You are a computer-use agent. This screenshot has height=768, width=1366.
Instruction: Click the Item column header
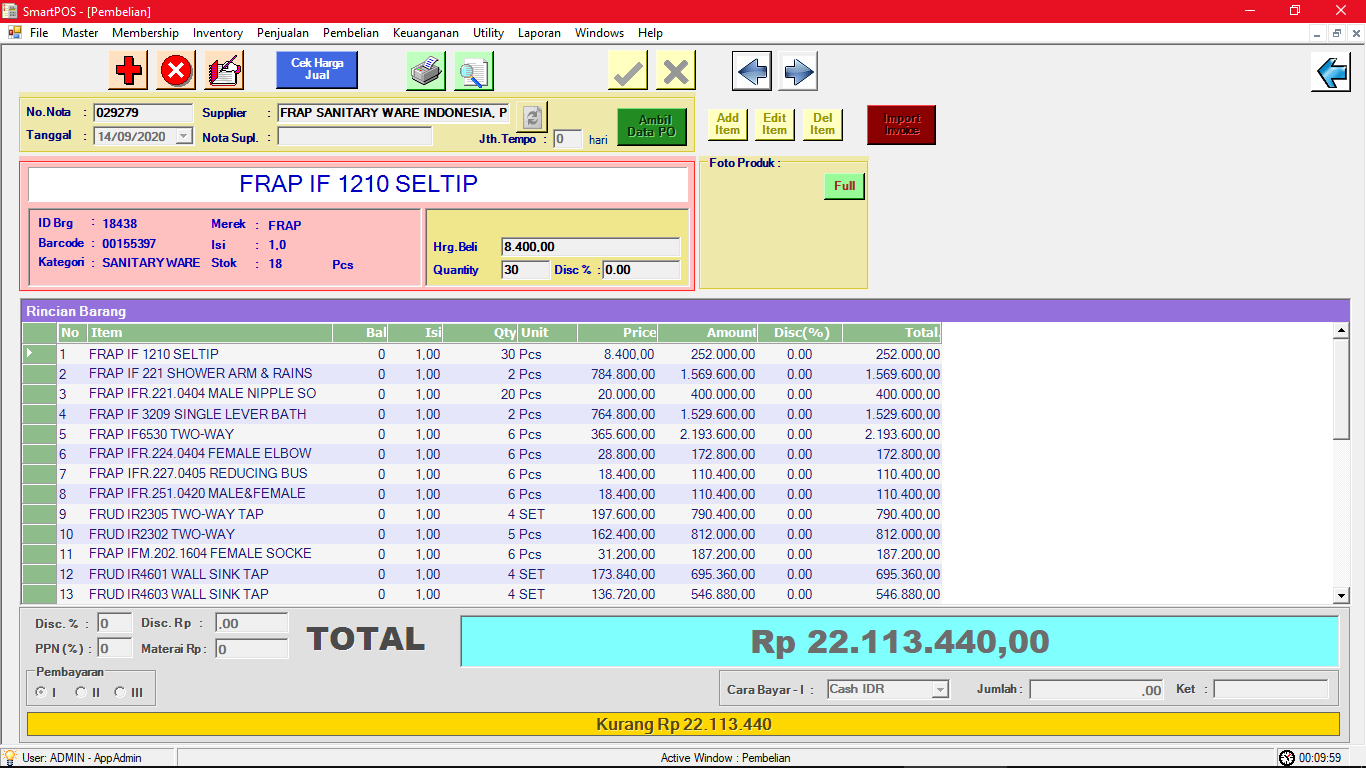[x=210, y=333]
